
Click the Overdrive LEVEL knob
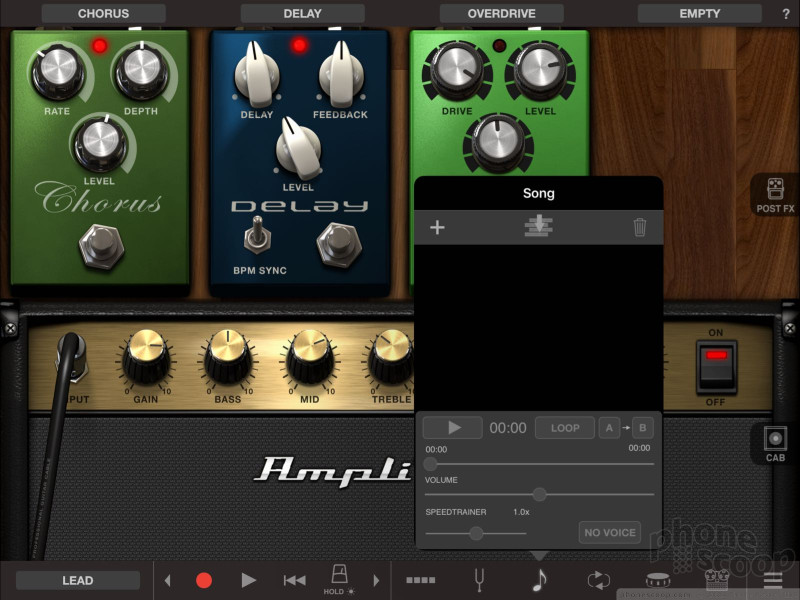540,69
